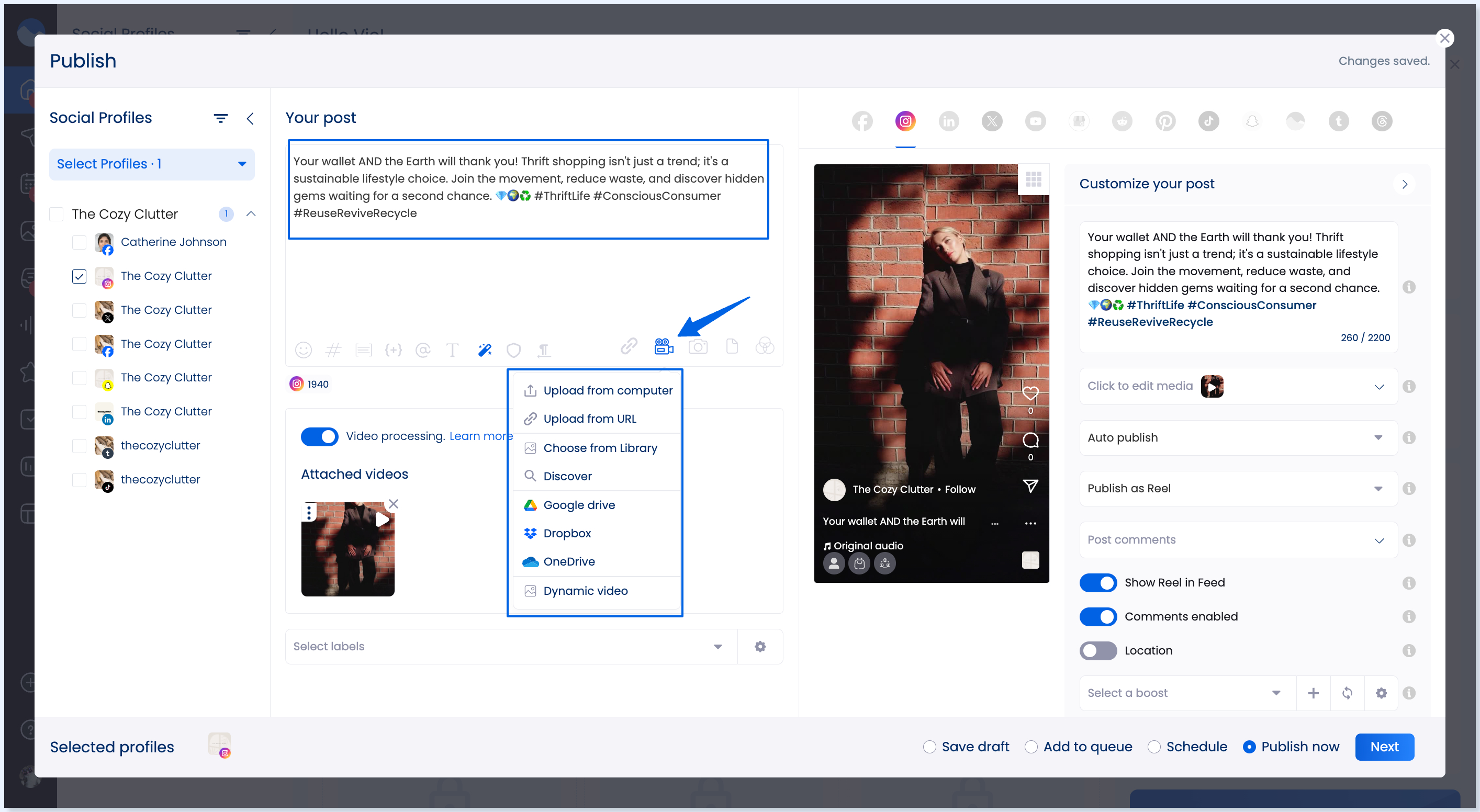Mention someone using the @ icon
Image resolution: width=1480 pixels, height=812 pixels.
[x=423, y=349]
